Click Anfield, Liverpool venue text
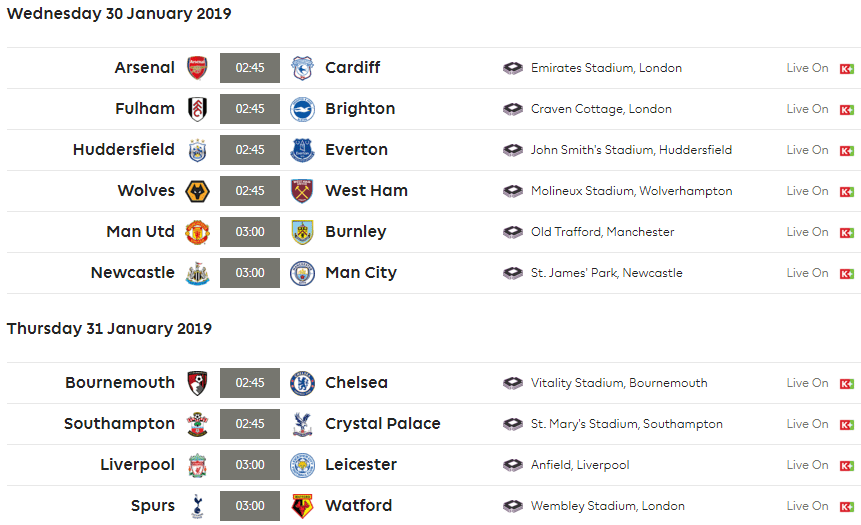861x525 pixels. coord(580,465)
